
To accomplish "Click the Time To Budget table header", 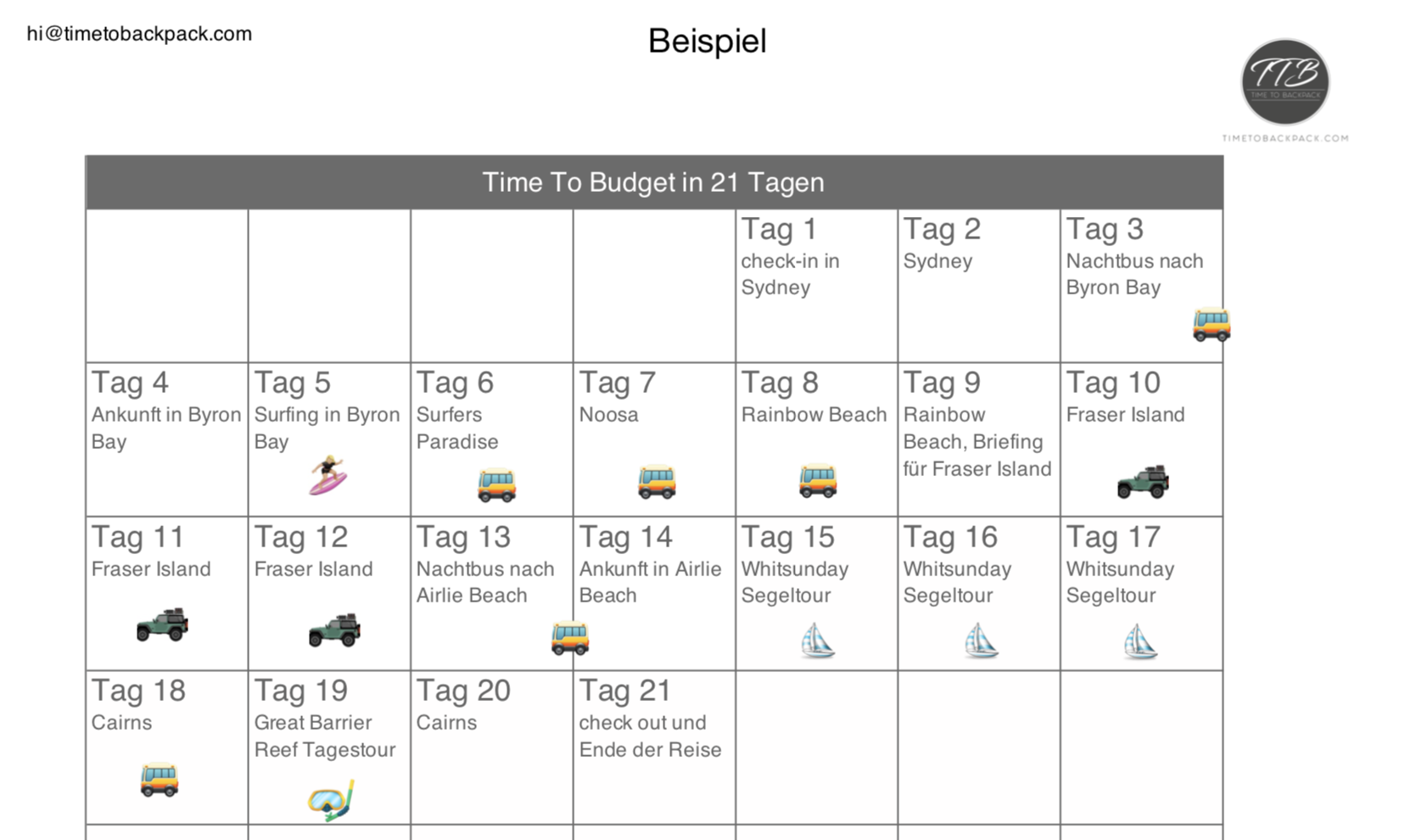I will (x=653, y=182).
